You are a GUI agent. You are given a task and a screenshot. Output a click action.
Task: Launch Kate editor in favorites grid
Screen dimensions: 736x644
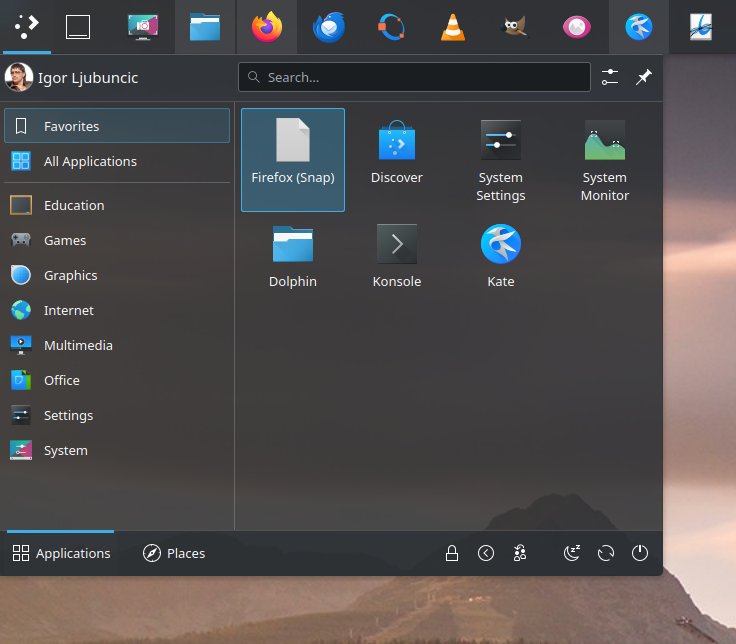point(501,255)
